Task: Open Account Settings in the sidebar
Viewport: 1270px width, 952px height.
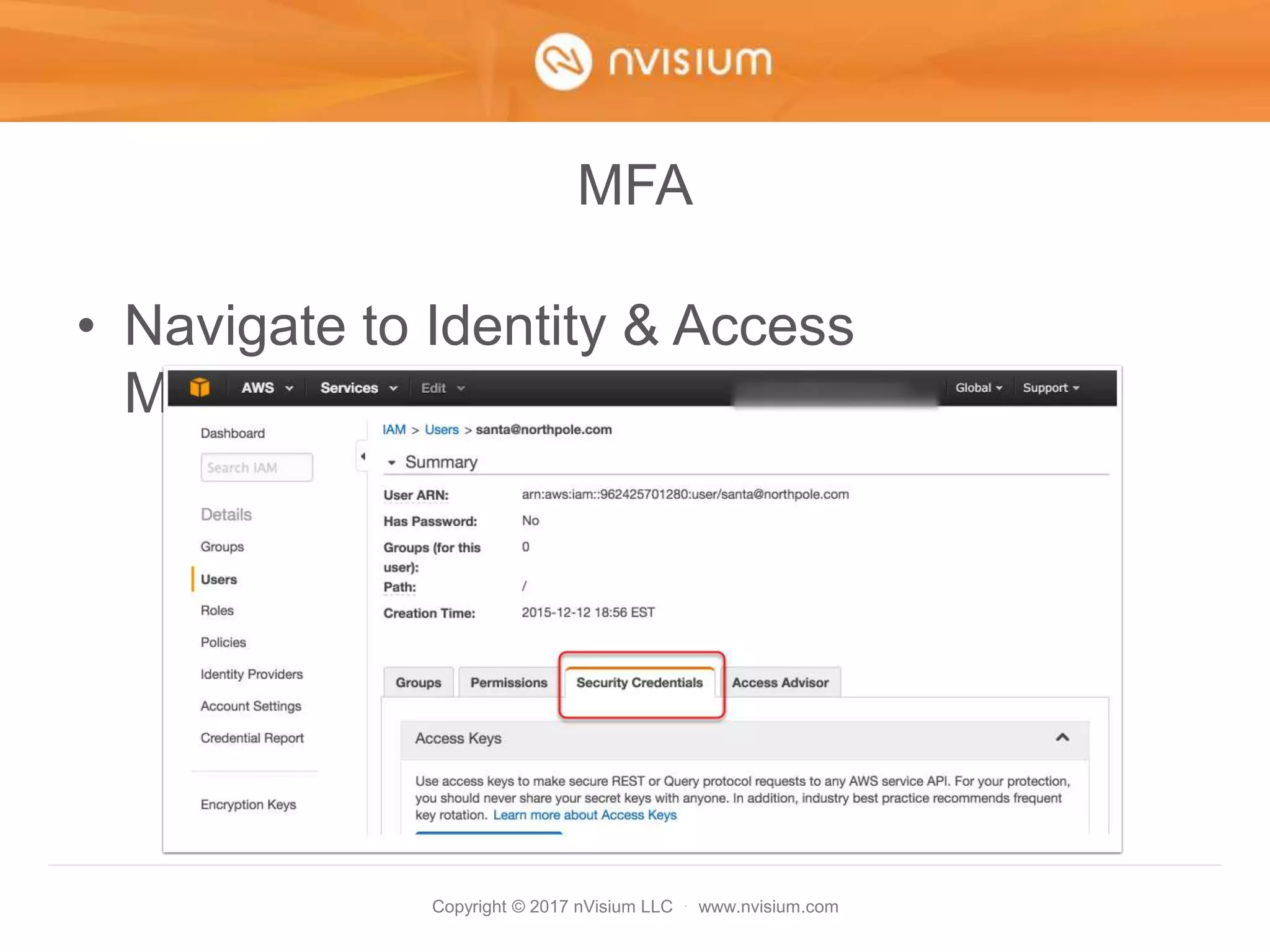Action: pyautogui.click(x=251, y=706)
